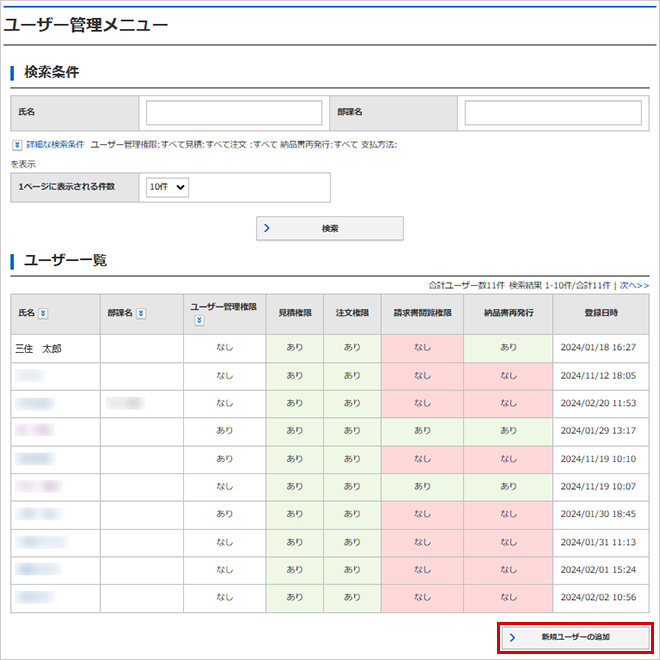Open the 10件 per-page dropdown
Viewport: 660px width, 660px height.
tap(167, 187)
